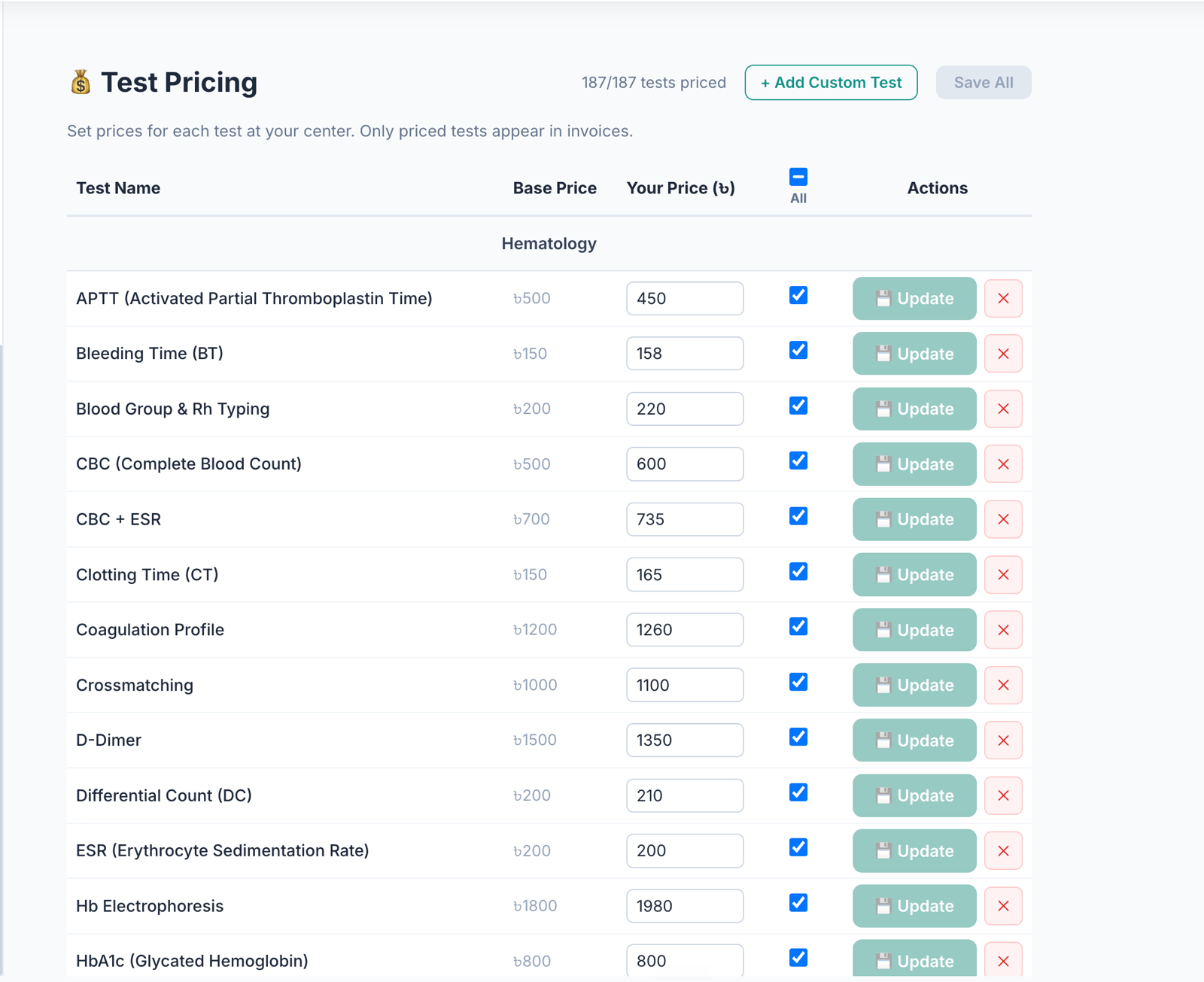Delete the D-Dimer test
This screenshot has width=1204, height=982.
(1003, 740)
